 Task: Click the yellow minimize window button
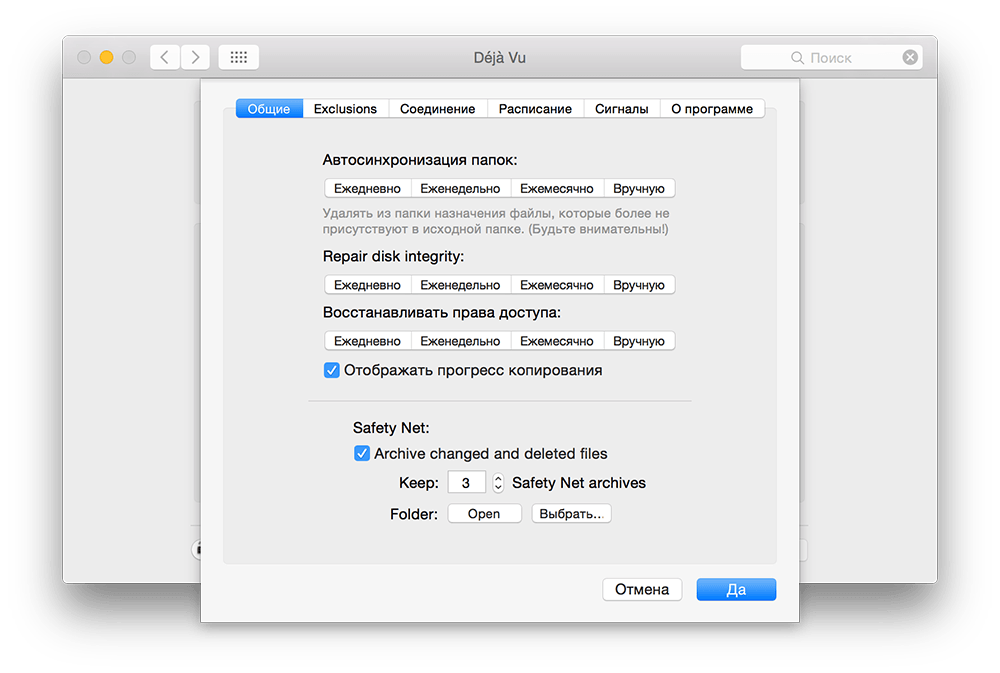coord(107,57)
